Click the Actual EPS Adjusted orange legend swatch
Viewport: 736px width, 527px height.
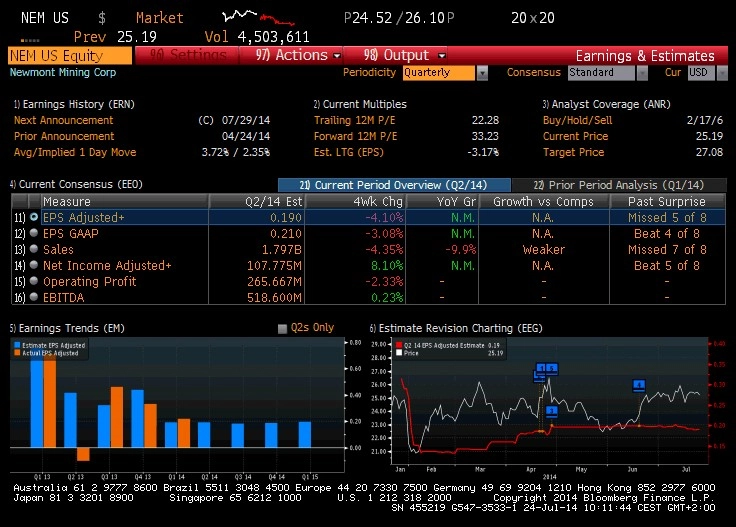[x=17, y=353]
